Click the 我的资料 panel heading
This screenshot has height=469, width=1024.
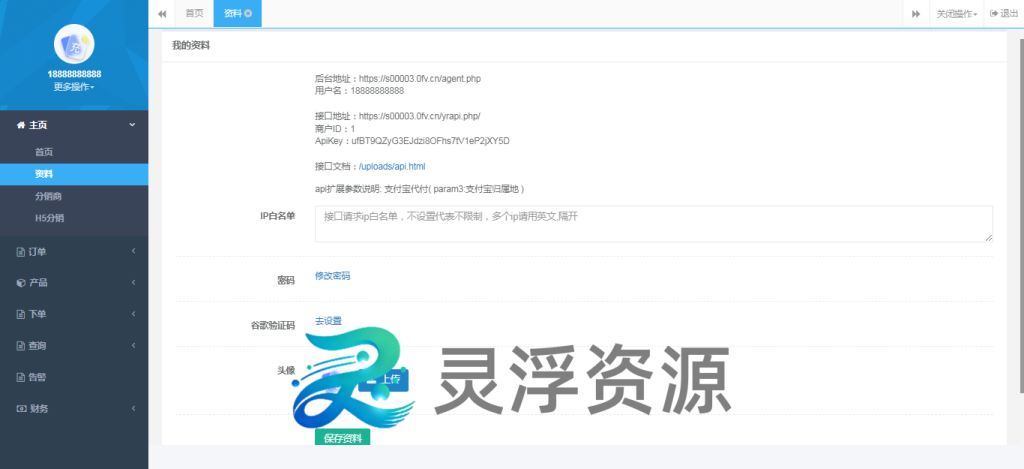click(191, 46)
